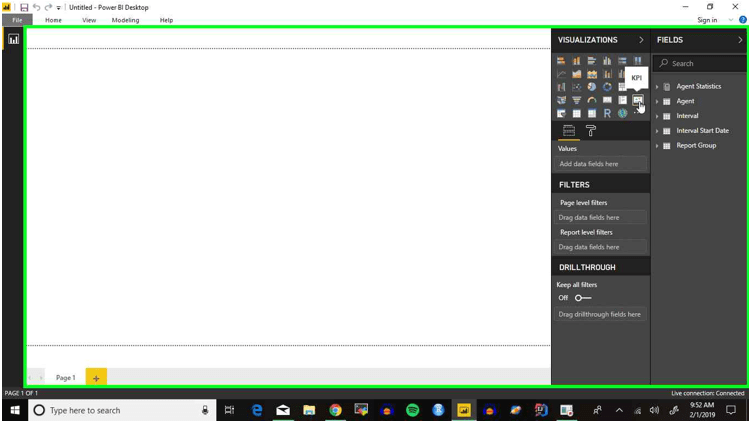Select the Gauge visual
750x422 pixels.
point(592,100)
